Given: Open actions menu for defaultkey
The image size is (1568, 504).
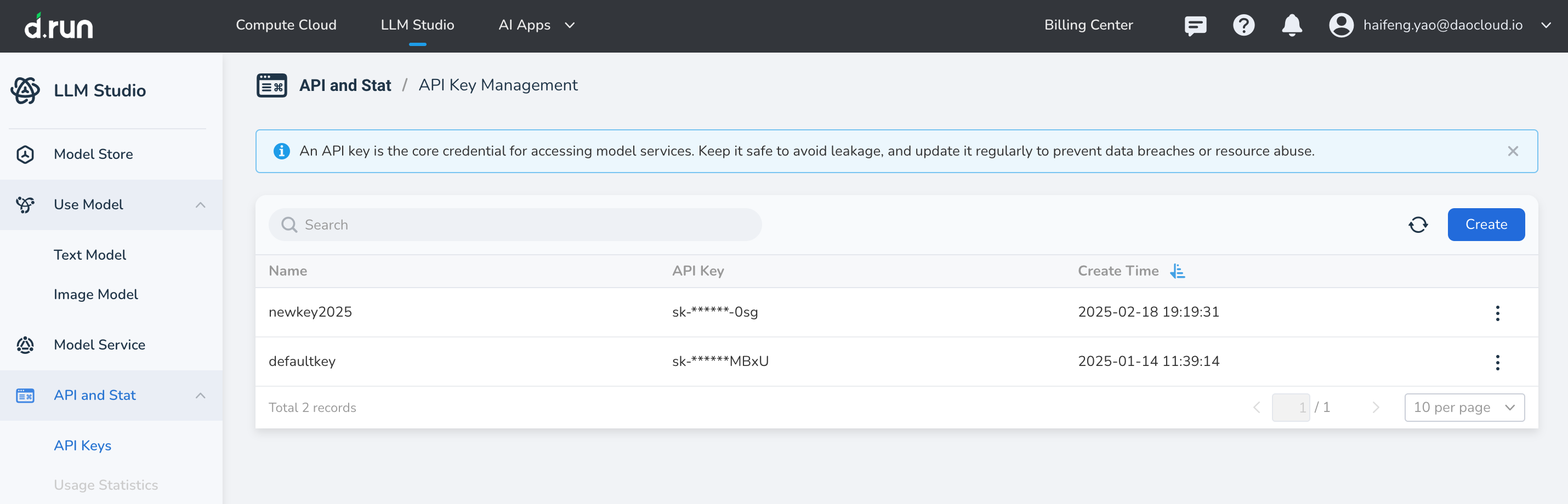Looking at the screenshot, I should click(x=1497, y=362).
